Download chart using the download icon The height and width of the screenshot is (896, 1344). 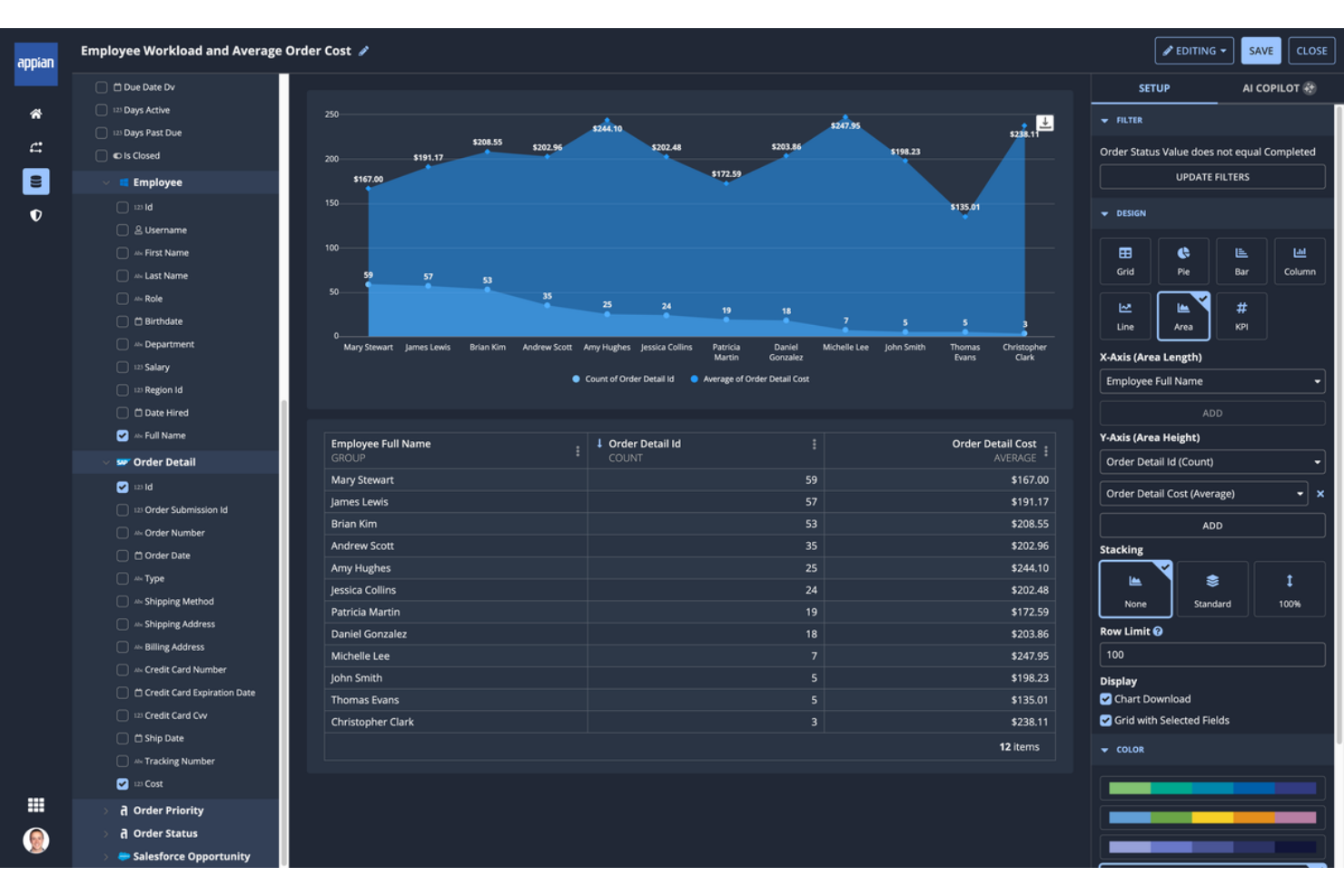pyautogui.click(x=1045, y=123)
